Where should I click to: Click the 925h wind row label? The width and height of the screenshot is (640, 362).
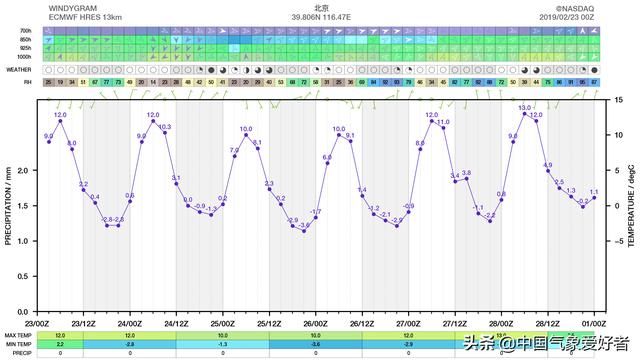pos(25,48)
